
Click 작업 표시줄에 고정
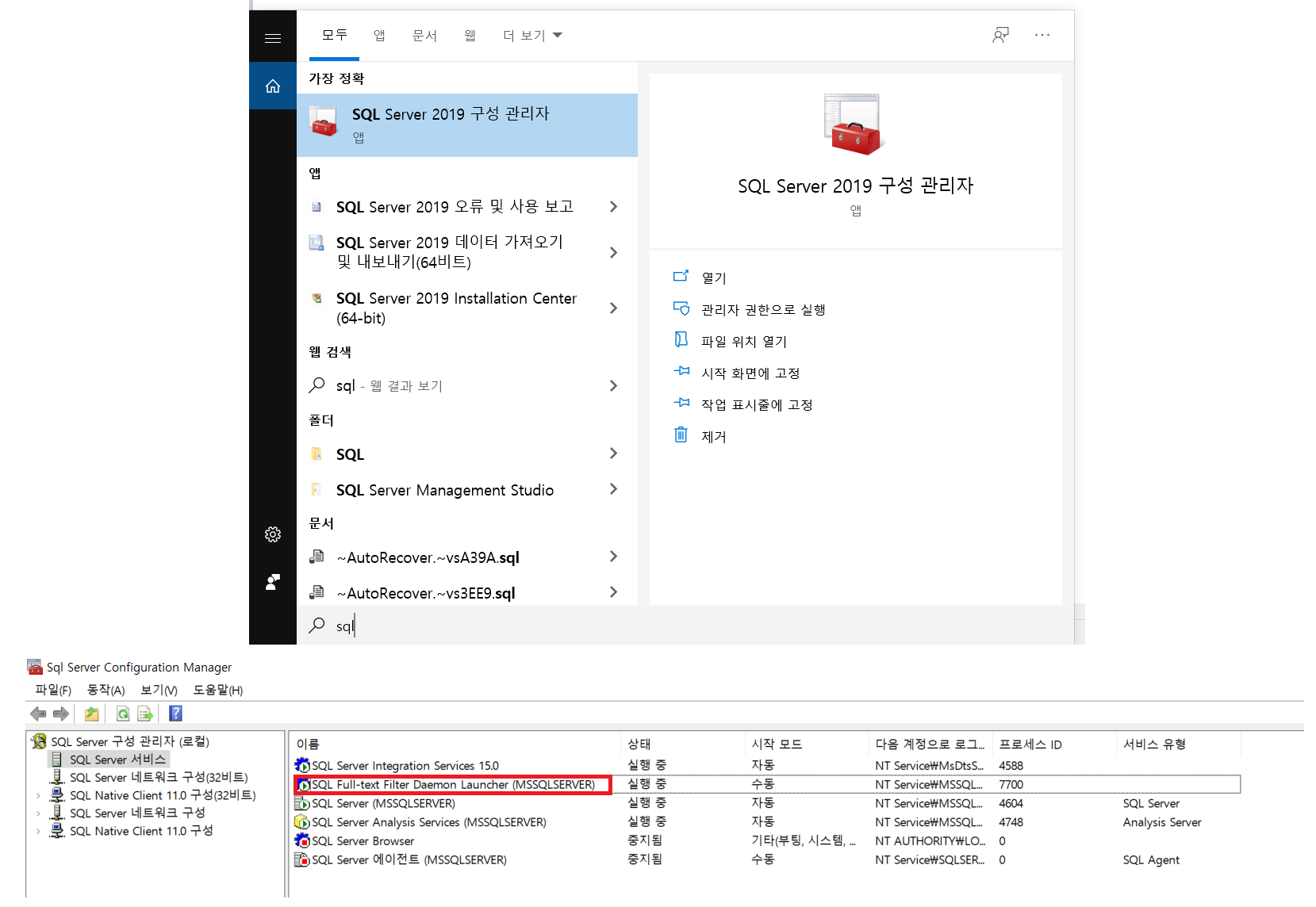tap(757, 404)
